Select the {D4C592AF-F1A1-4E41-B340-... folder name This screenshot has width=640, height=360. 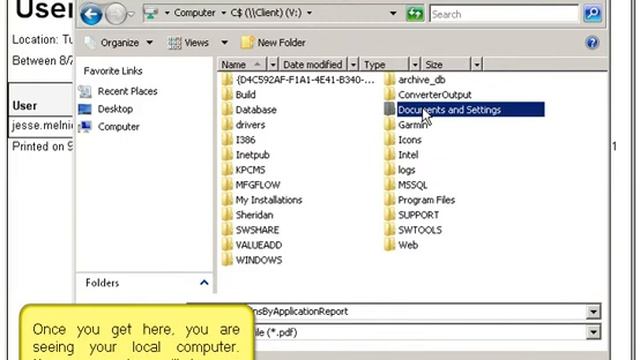(305, 80)
